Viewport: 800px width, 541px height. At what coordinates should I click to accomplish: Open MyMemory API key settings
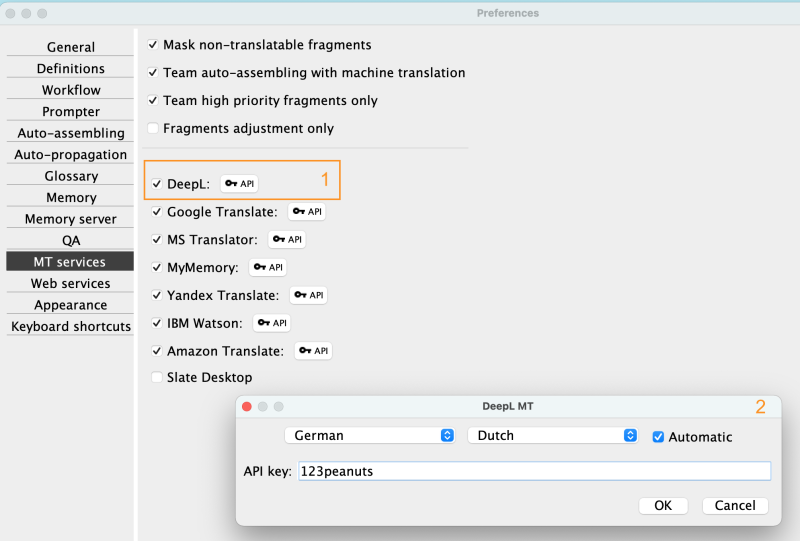click(x=268, y=267)
